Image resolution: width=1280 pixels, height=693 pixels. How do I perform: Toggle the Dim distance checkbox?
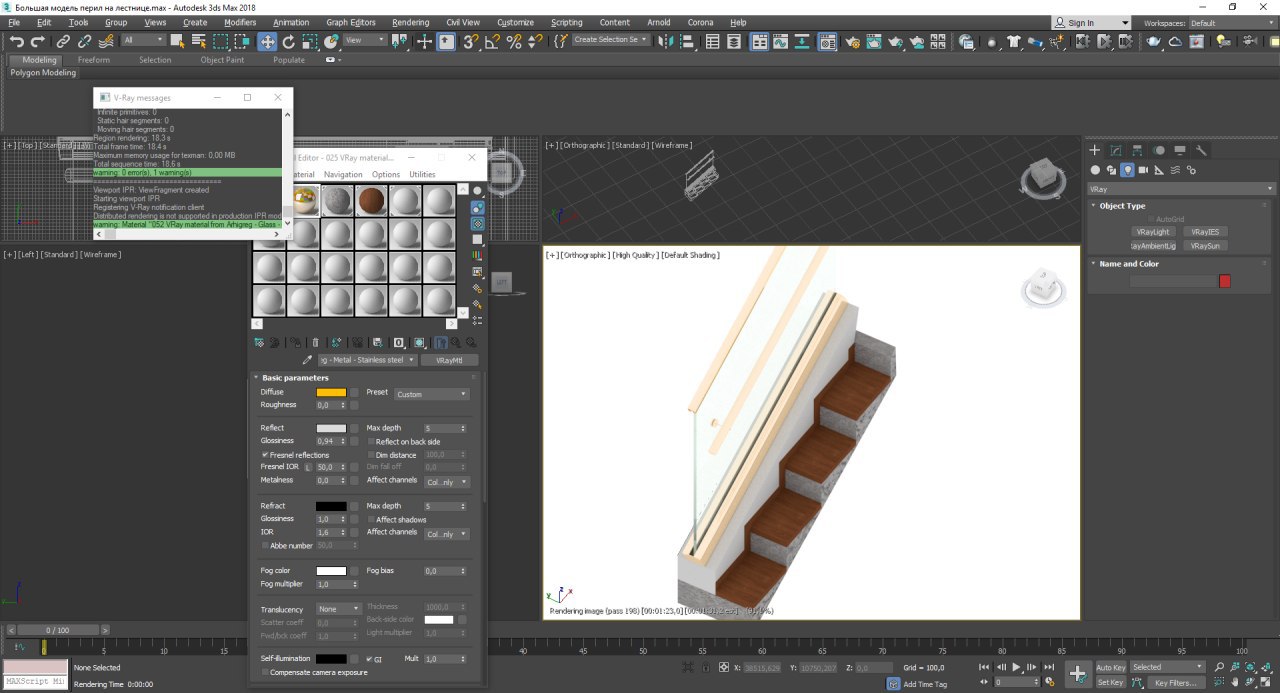(371, 455)
